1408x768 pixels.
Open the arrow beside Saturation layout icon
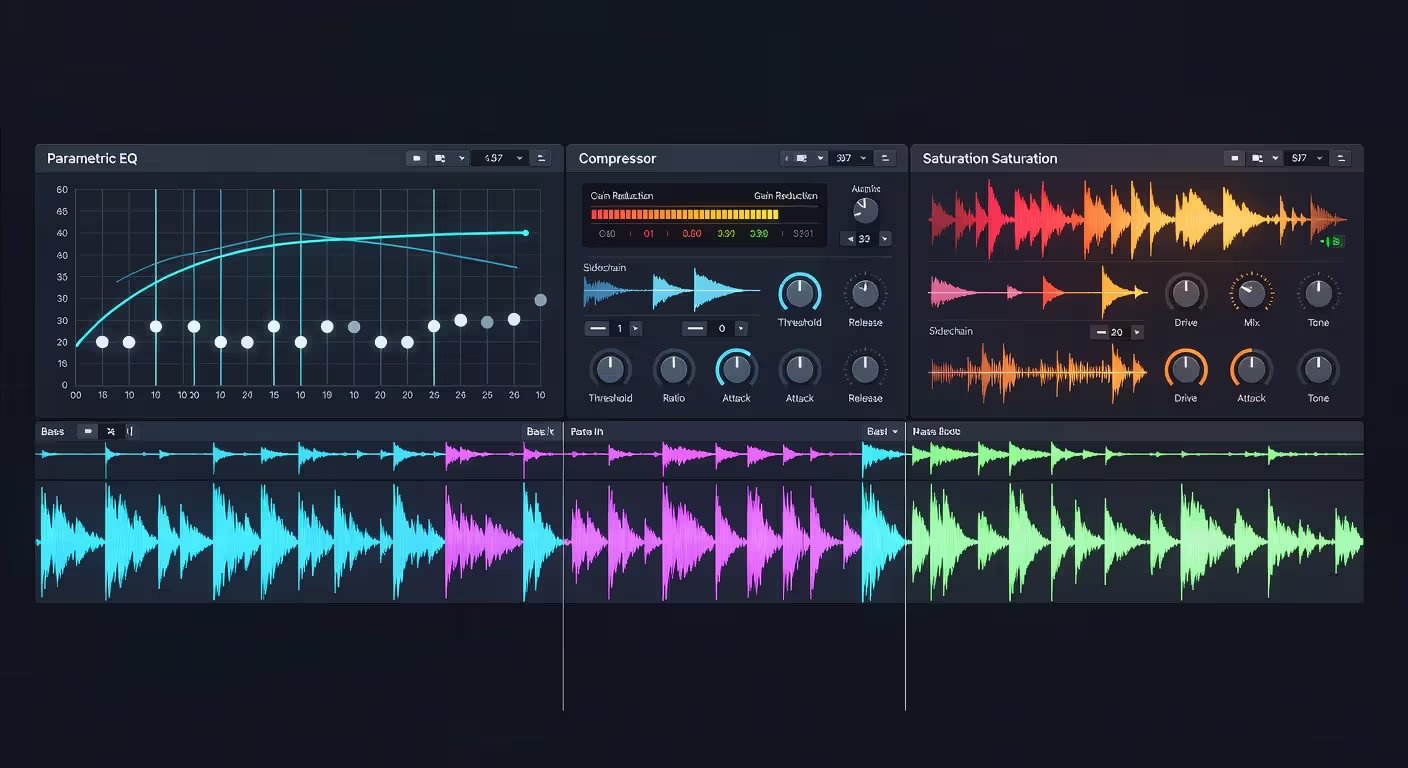(x=1275, y=158)
